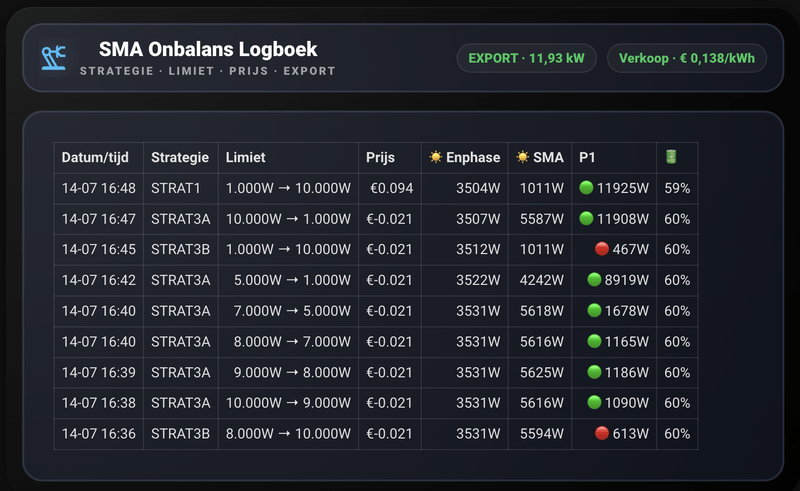
Task: Select the 14-07 16:39 timestamp cell
Action: (x=98, y=373)
